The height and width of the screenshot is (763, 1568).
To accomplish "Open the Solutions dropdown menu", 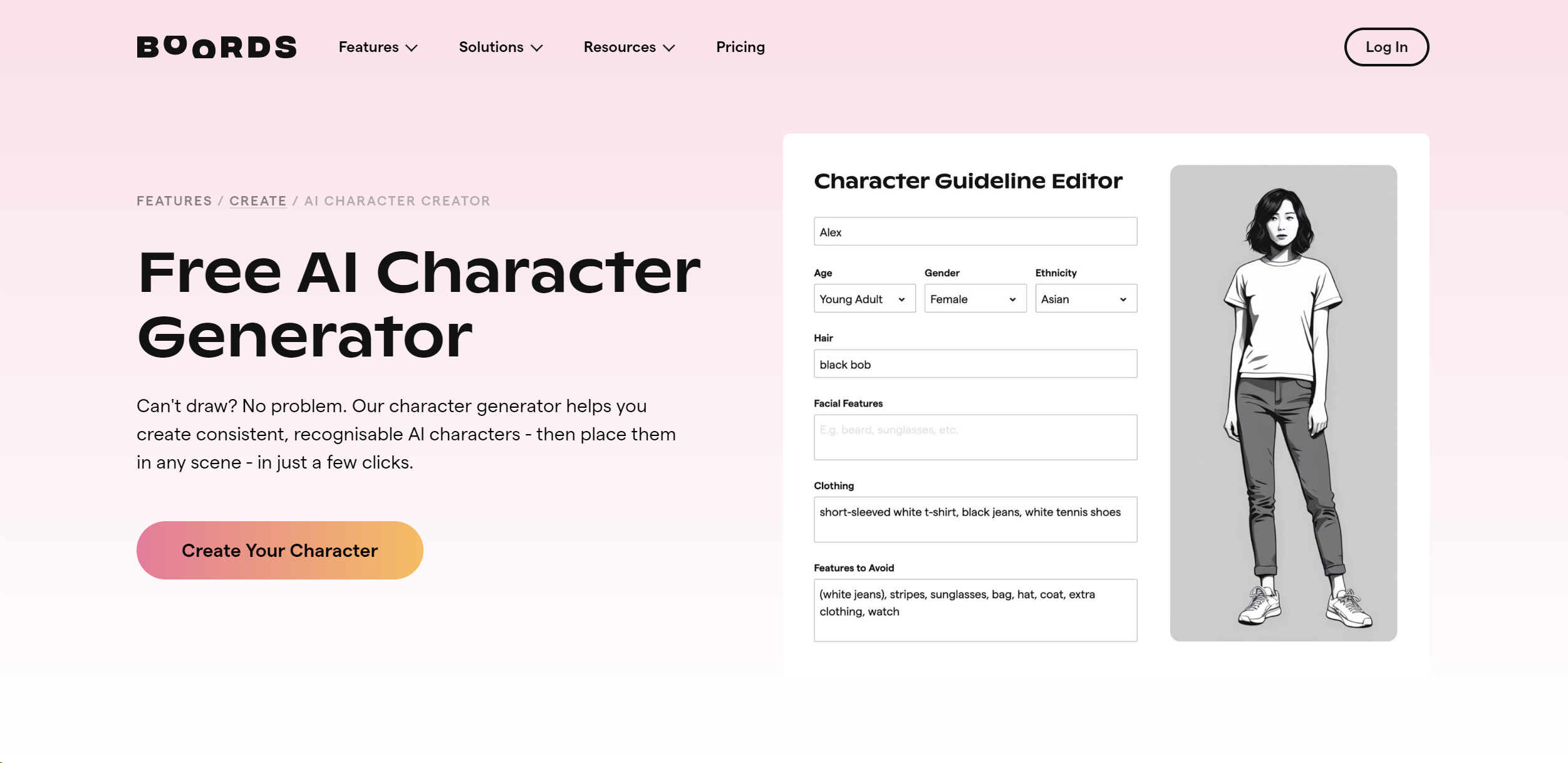I will (x=499, y=46).
